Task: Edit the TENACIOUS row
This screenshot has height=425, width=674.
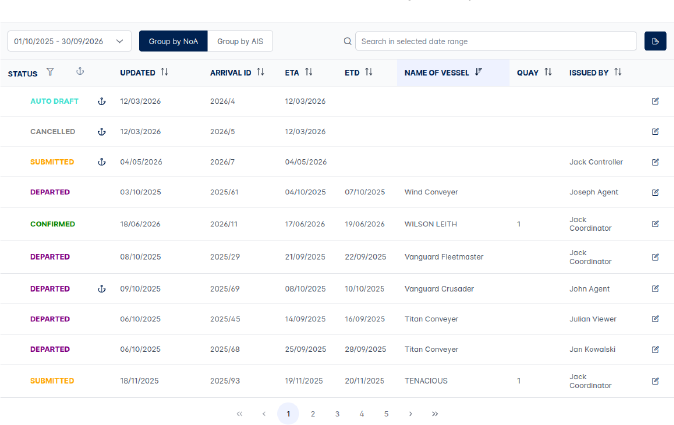Action: (655, 381)
